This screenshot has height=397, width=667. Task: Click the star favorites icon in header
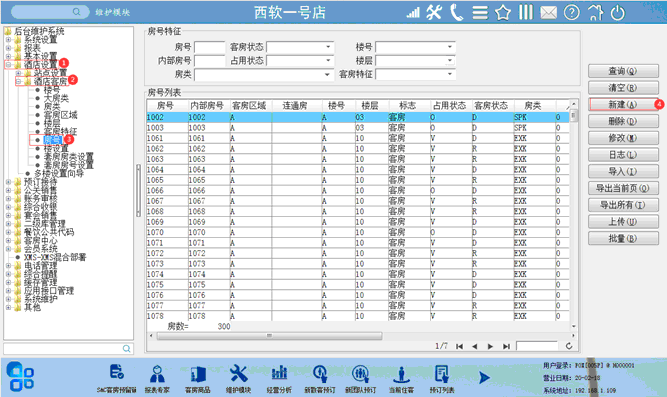[x=502, y=12]
